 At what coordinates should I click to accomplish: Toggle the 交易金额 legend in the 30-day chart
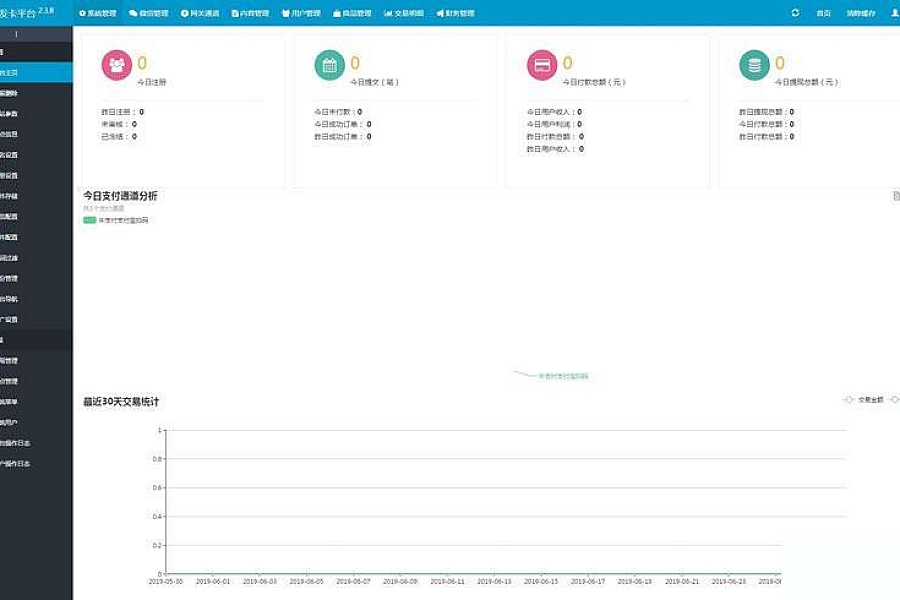(863, 400)
